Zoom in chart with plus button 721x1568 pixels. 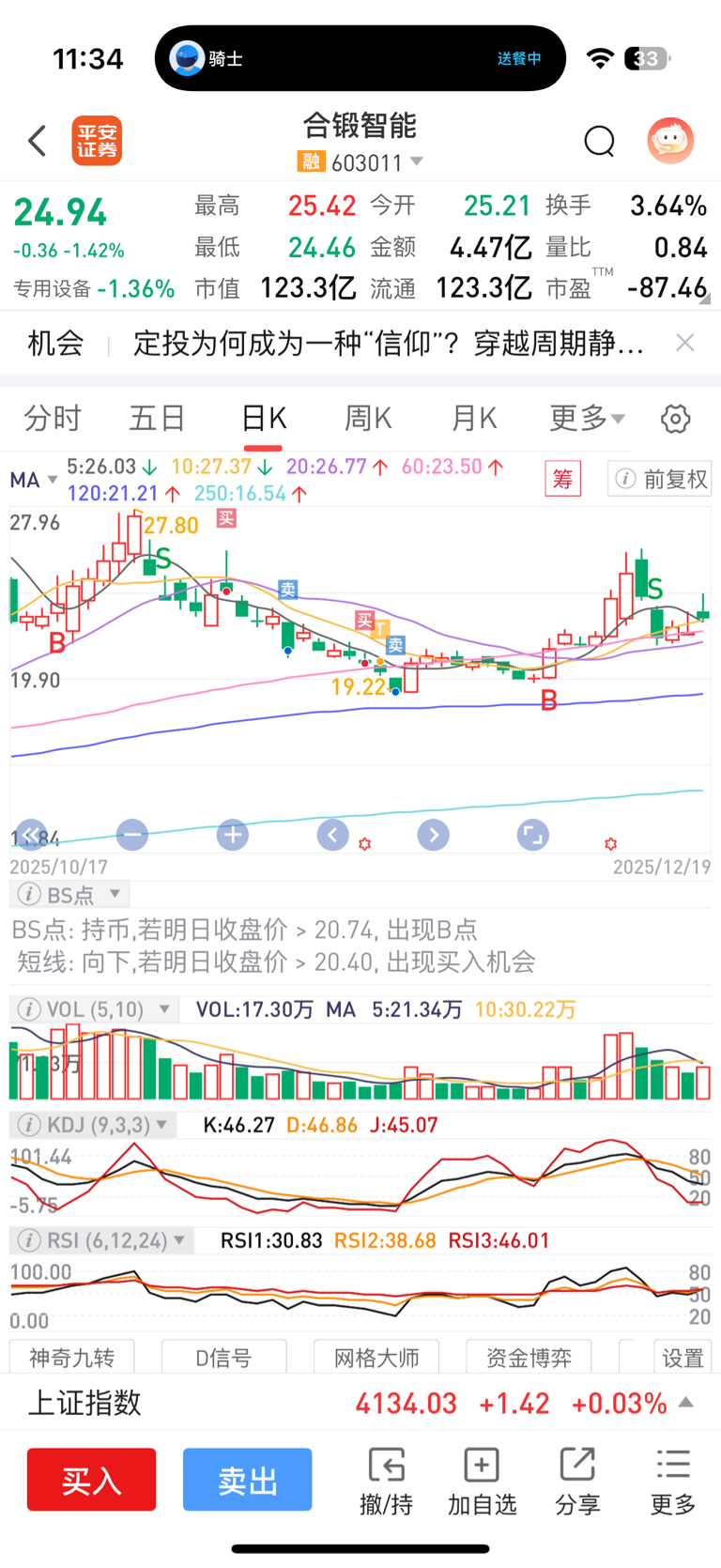tap(233, 835)
